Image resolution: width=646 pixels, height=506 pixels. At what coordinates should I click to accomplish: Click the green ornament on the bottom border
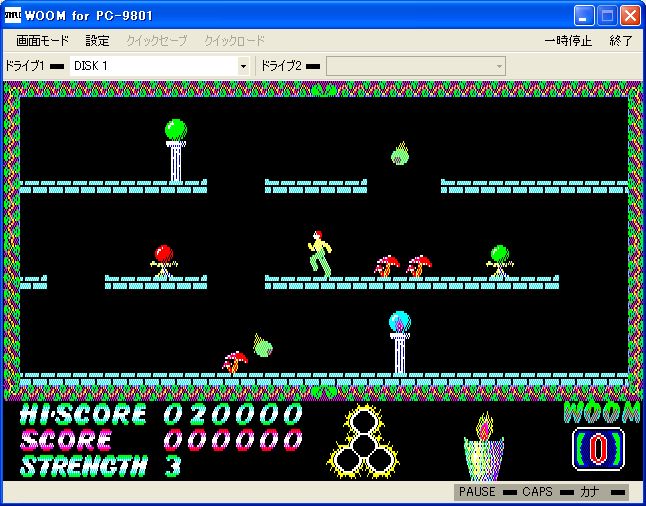[323, 392]
